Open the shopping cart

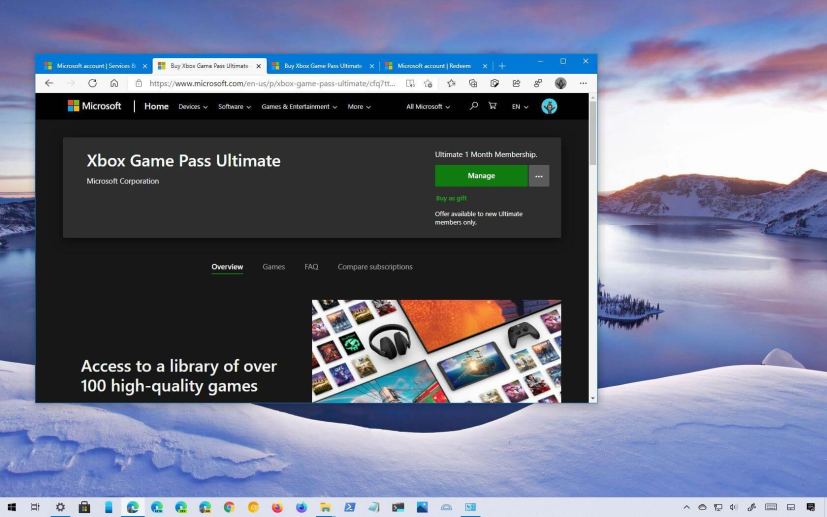(492, 106)
